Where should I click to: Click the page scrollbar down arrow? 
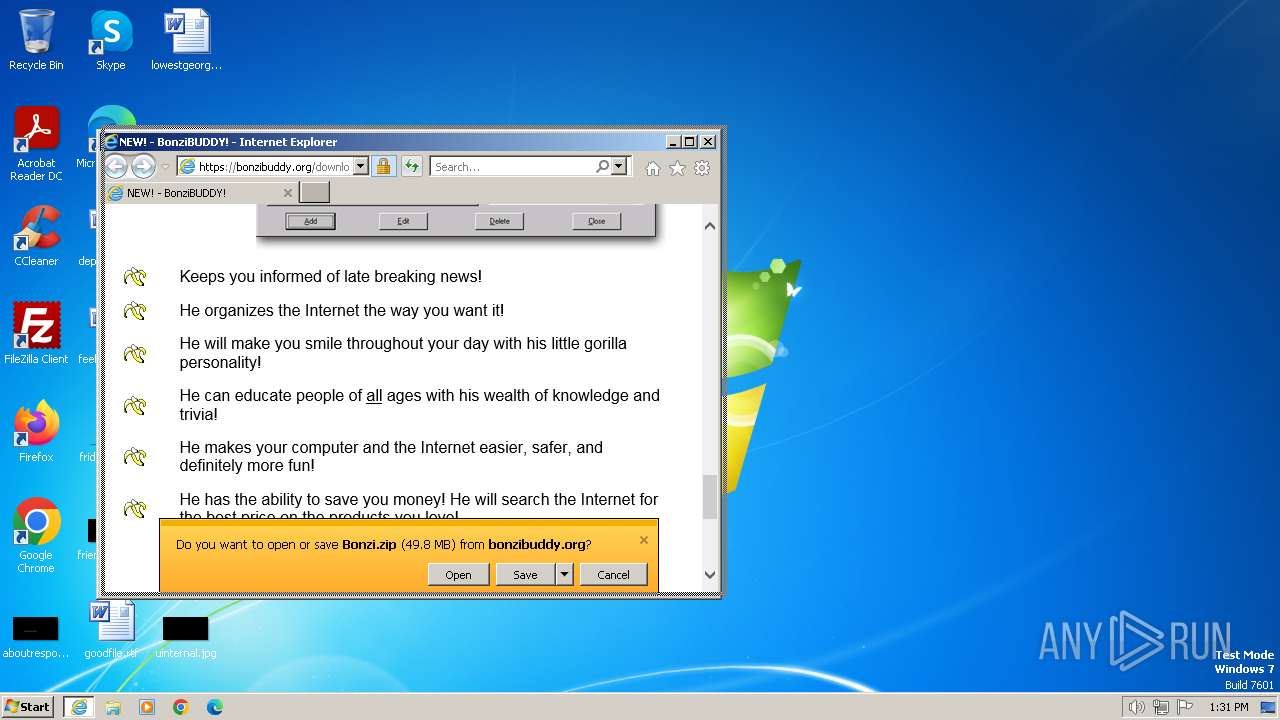pos(710,575)
